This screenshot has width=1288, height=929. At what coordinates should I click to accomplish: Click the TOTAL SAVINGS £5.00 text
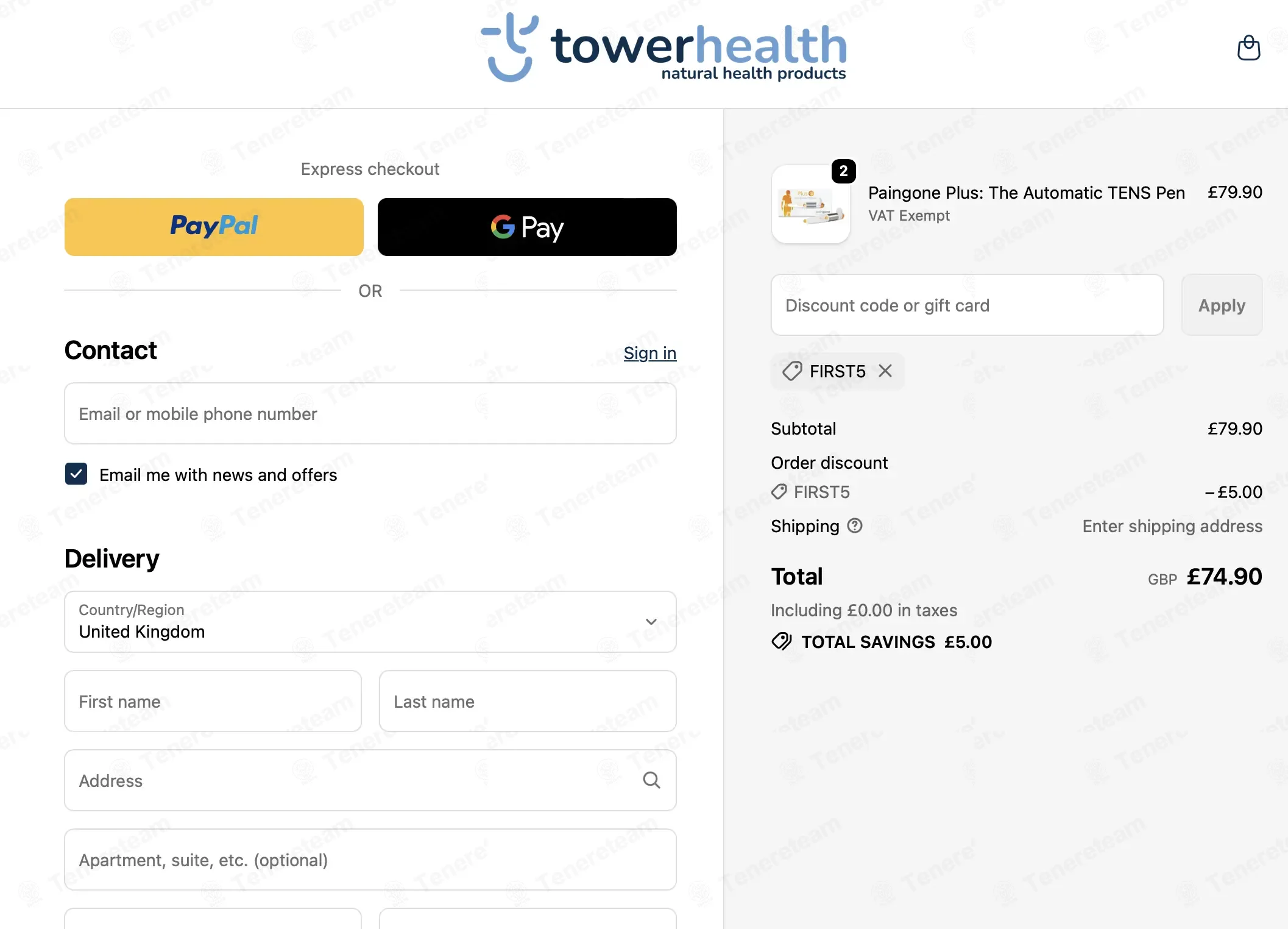pyautogui.click(x=896, y=642)
